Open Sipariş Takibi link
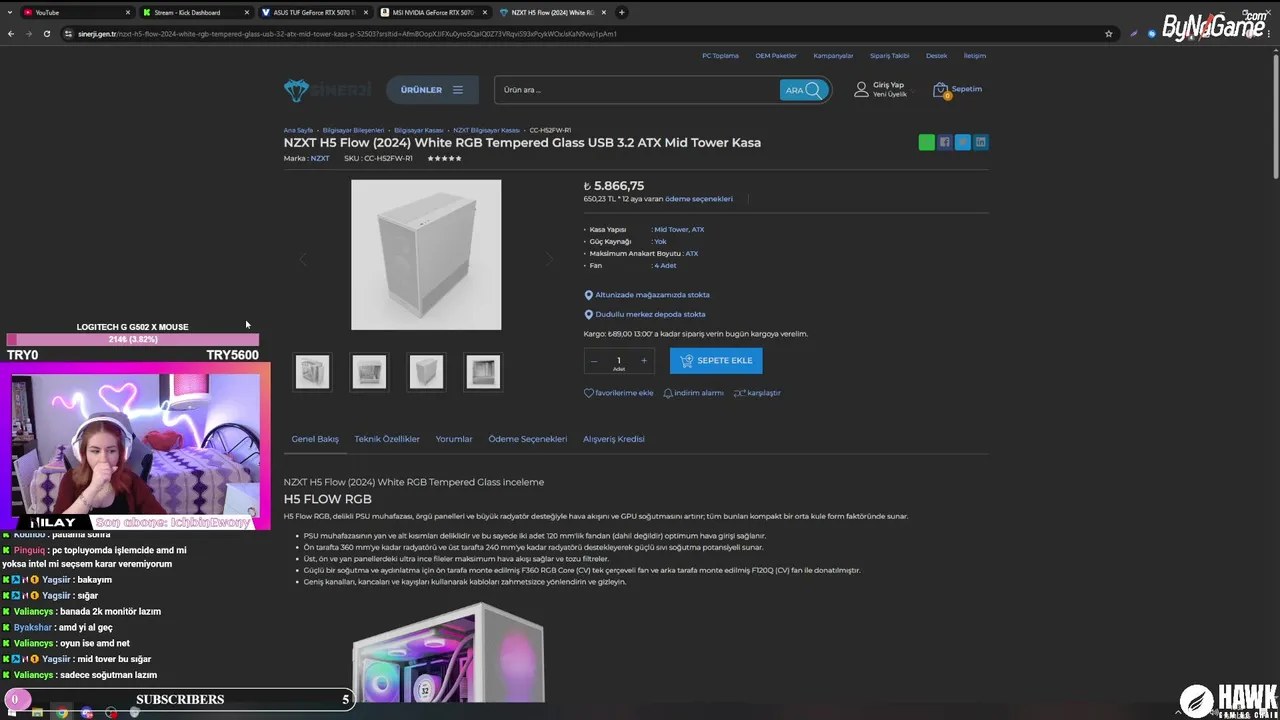1280x720 pixels. [x=889, y=56]
